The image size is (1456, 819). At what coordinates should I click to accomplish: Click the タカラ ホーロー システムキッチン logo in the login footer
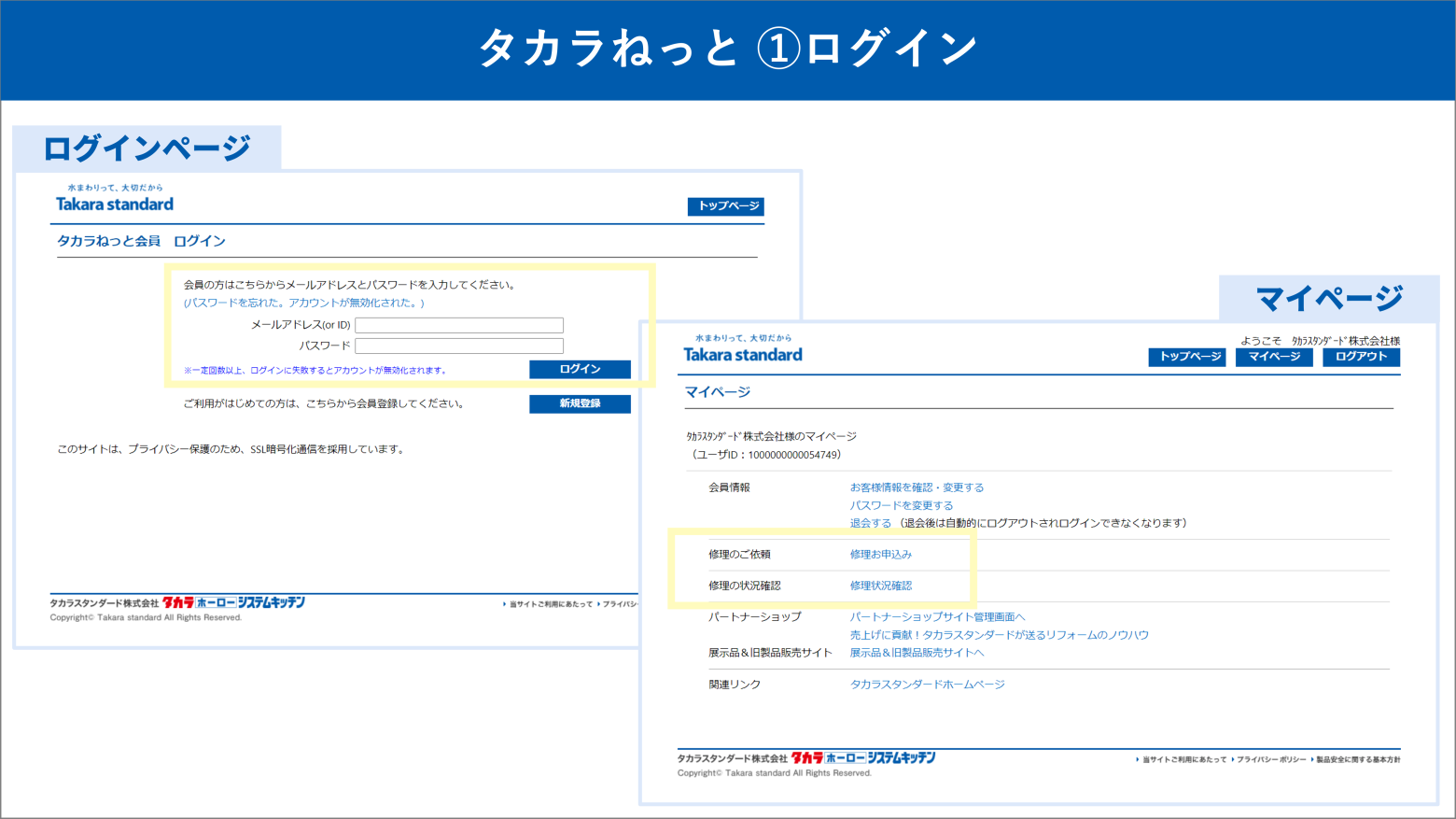tap(234, 602)
